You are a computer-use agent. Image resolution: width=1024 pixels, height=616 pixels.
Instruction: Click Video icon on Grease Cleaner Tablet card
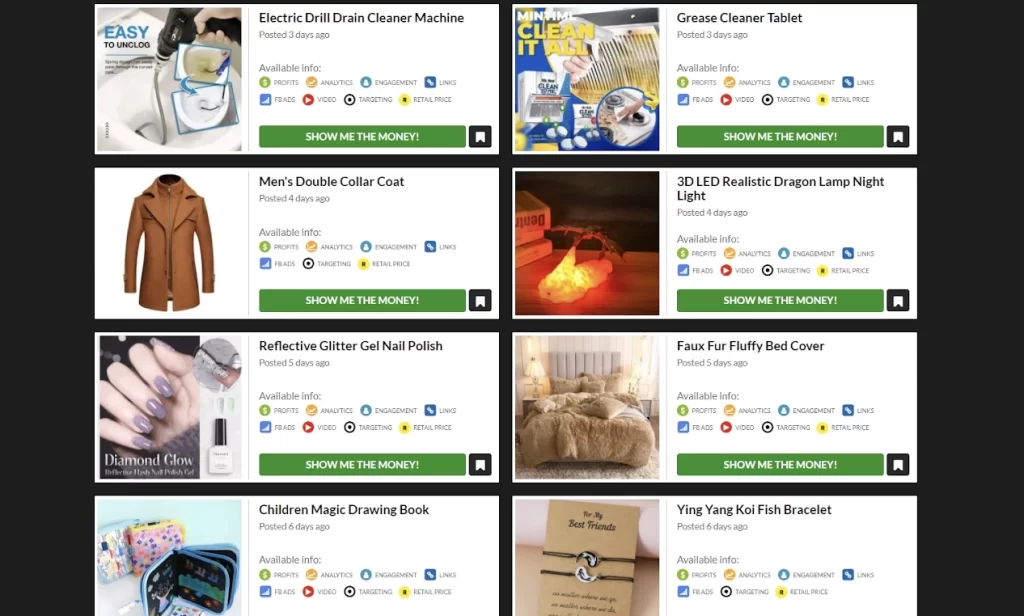726,99
